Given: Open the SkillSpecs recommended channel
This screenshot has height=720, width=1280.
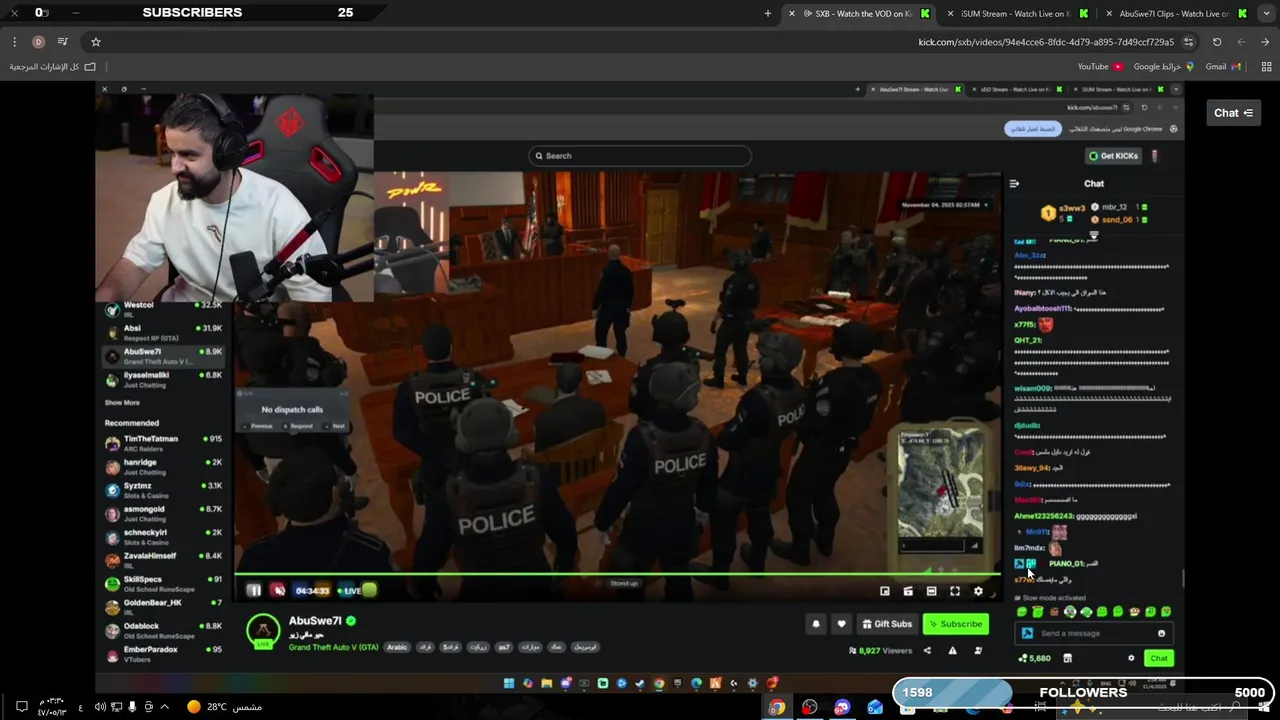Looking at the screenshot, I should point(164,583).
